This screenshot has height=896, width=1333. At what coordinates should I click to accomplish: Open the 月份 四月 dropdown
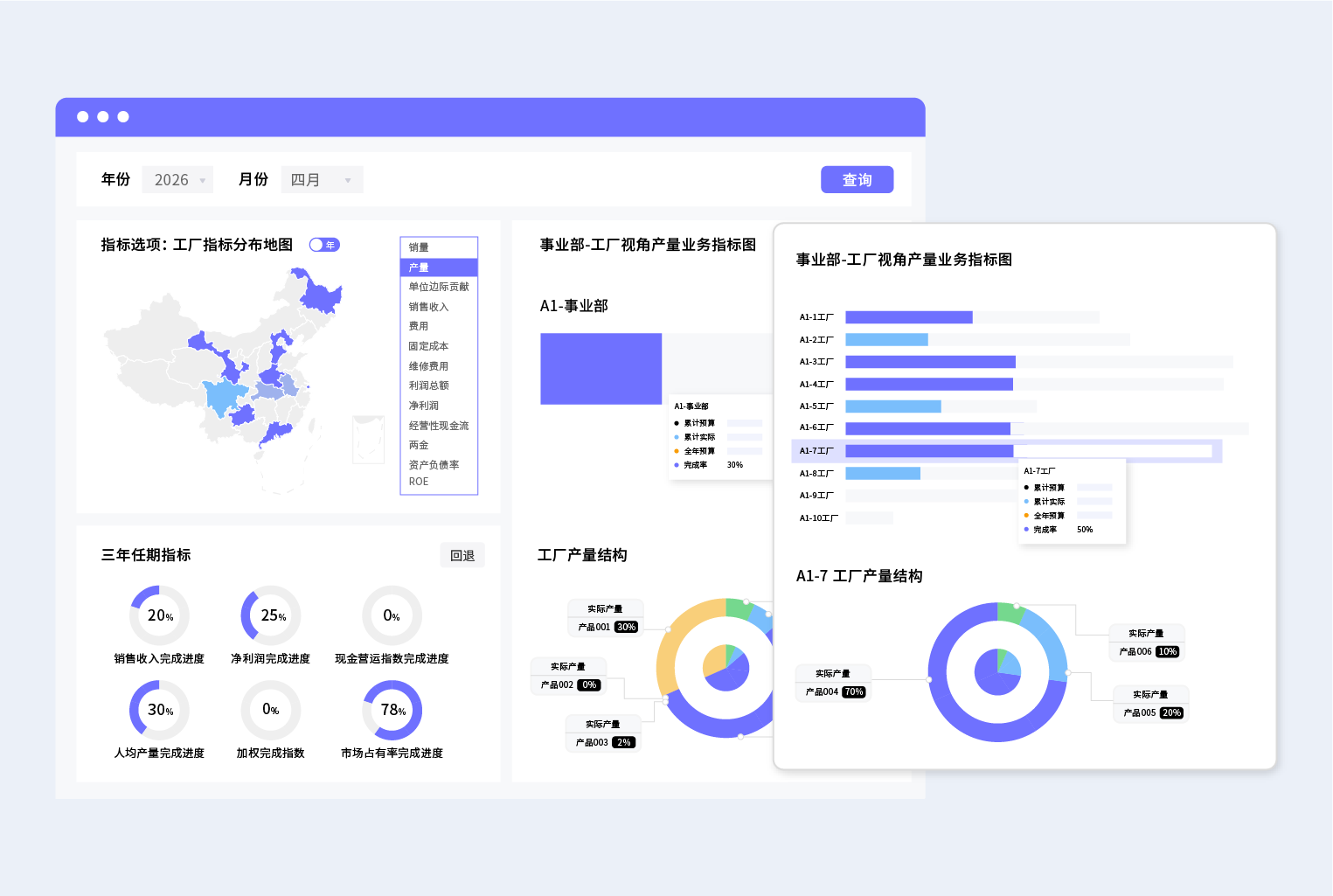coord(322,180)
